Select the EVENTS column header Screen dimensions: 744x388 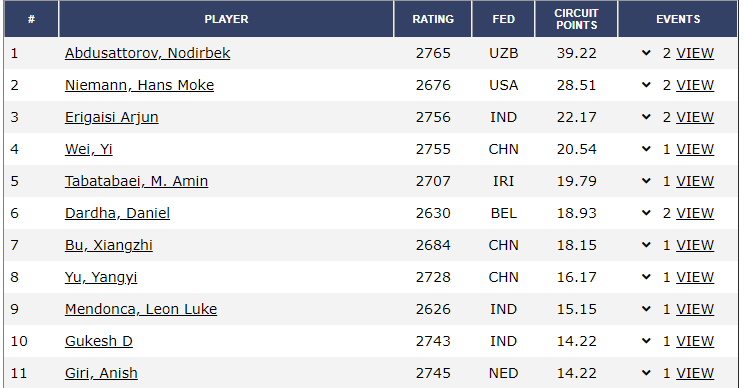click(x=678, y=19)
